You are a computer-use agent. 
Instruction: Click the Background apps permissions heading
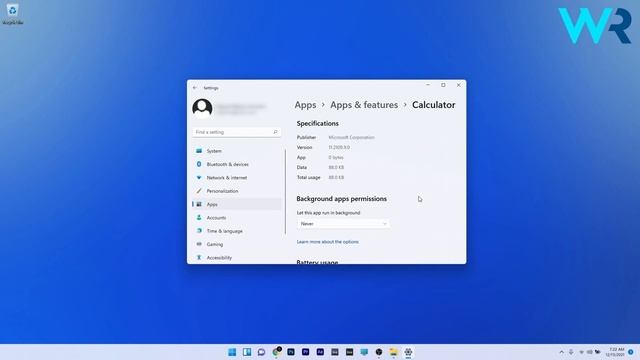(x=341, y=199)
